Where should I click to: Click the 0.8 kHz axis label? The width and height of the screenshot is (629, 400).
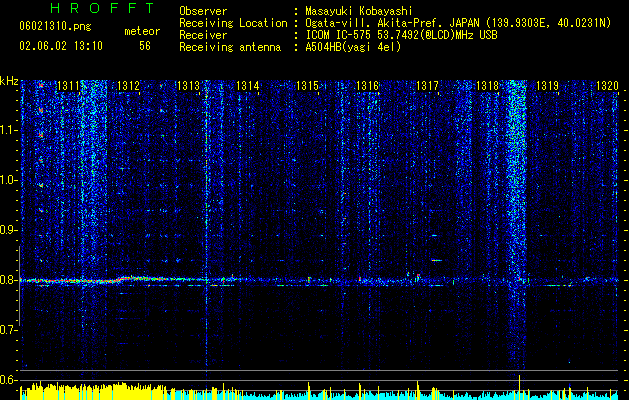(9, 280)
